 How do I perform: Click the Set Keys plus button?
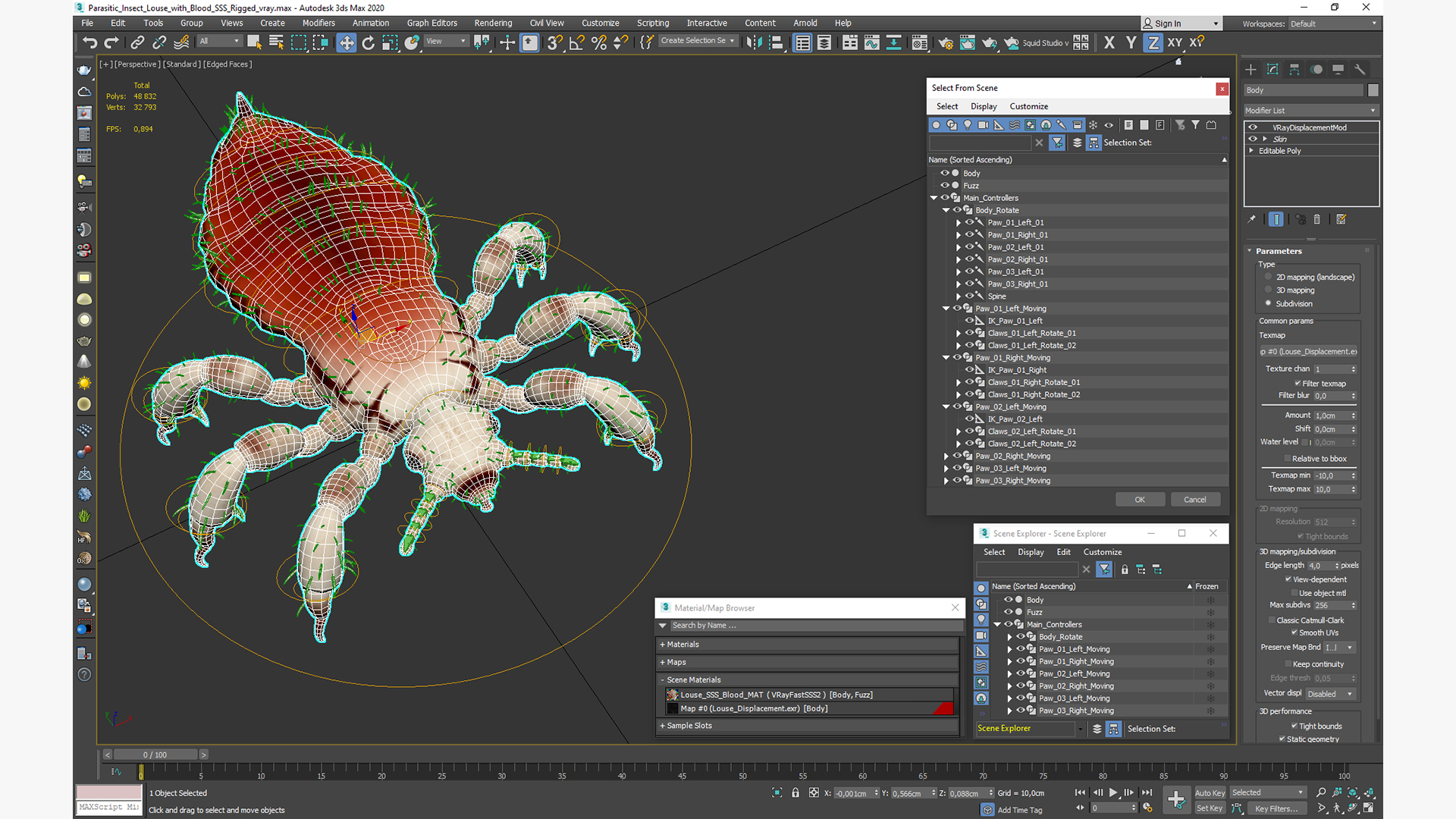(x=1176, y=799)
